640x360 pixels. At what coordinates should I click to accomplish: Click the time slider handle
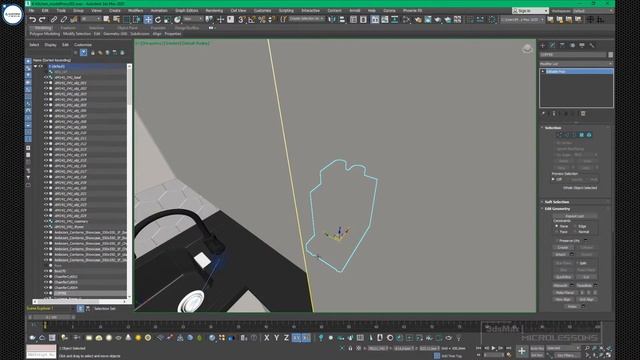pos(51,317)
